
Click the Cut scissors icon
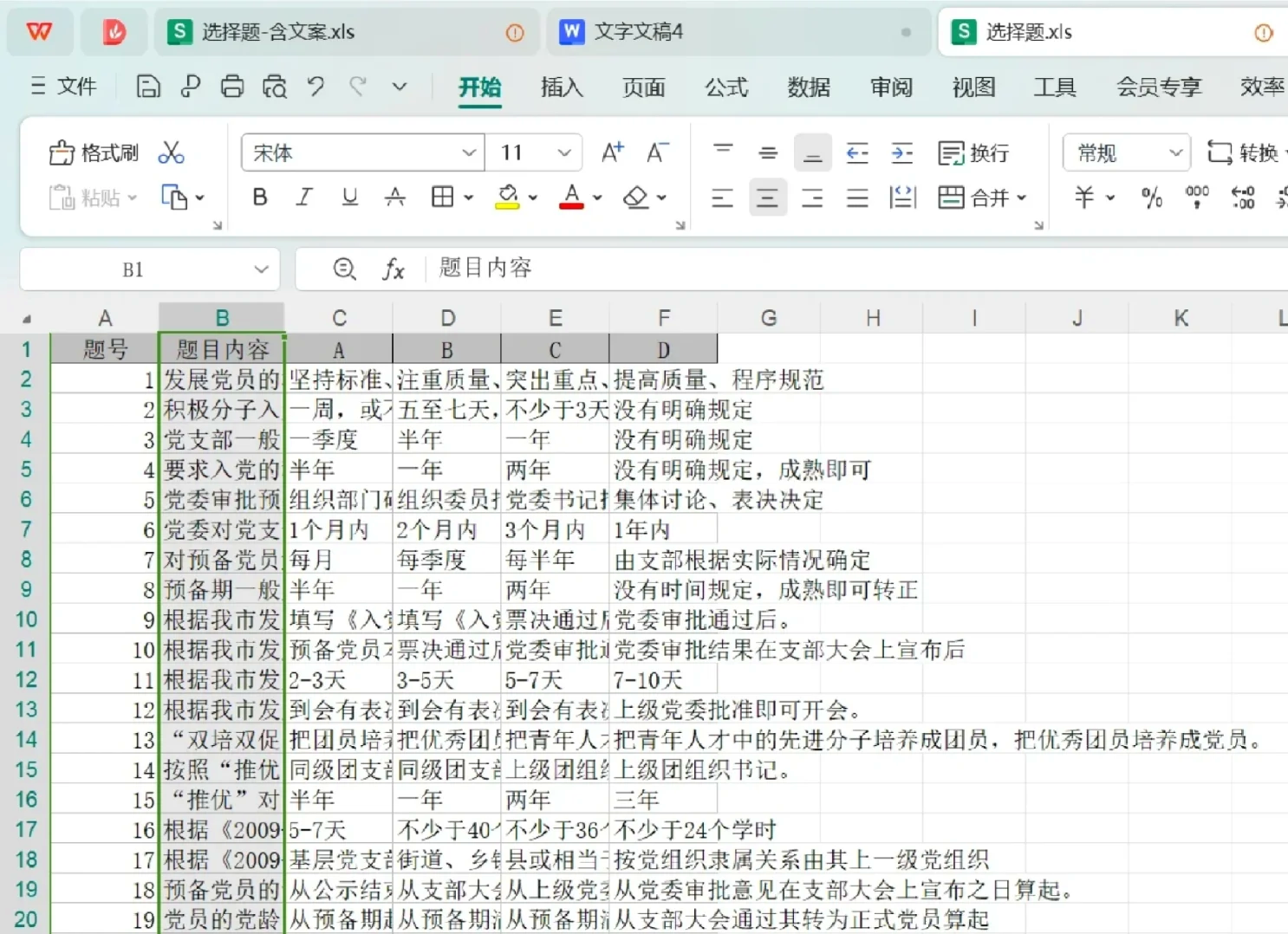click(x=171, y=153)
